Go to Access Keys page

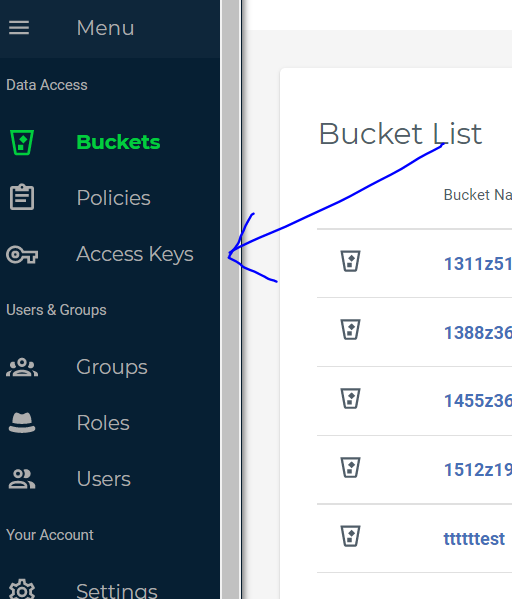135,254
